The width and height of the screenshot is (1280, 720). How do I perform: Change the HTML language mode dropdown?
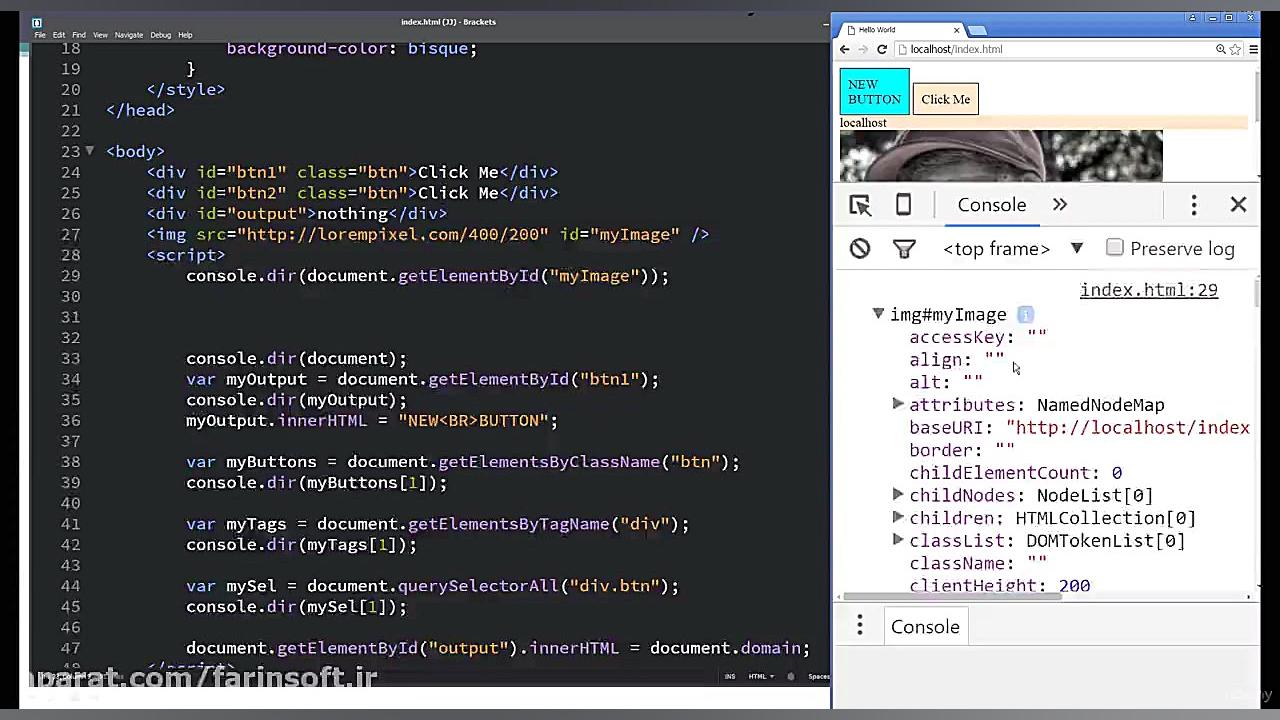pyautogui.click(x=759, y=677)
